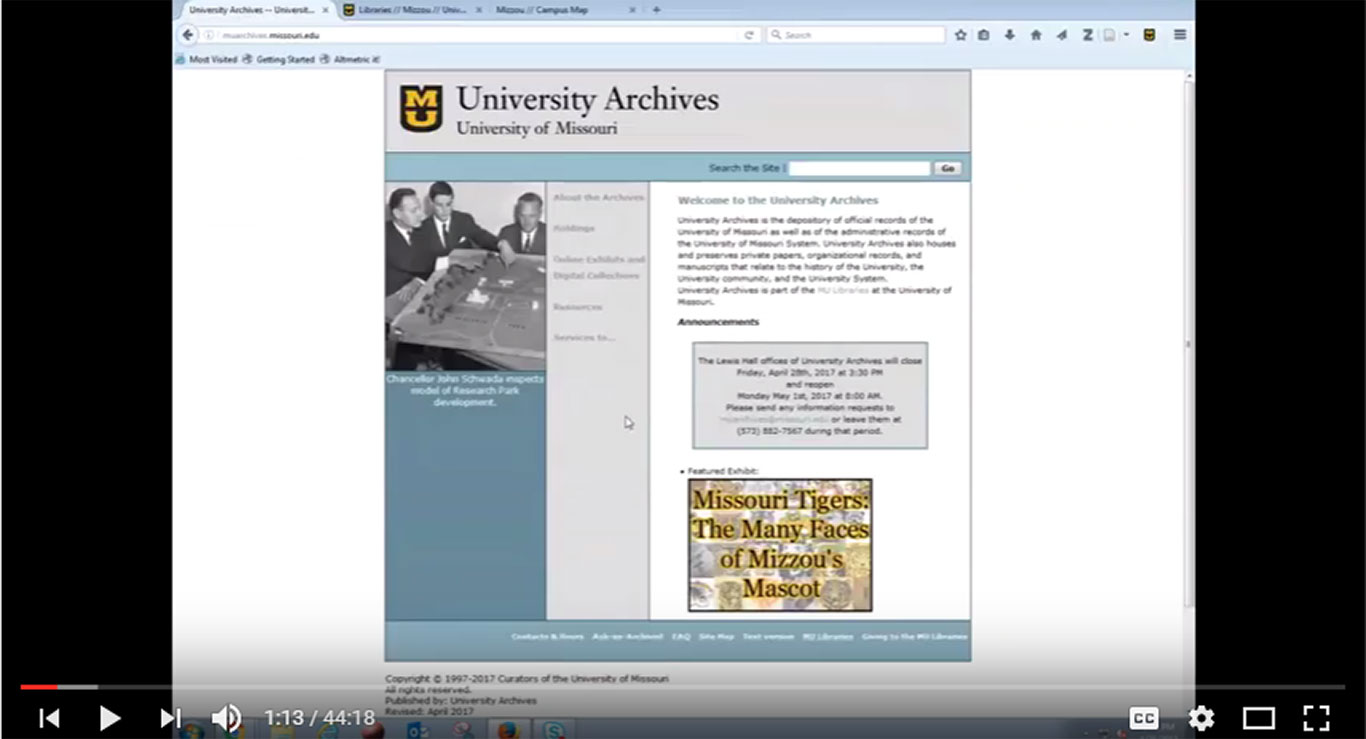
Task: Seek on the video progress bar
Action: click(683, 687)
